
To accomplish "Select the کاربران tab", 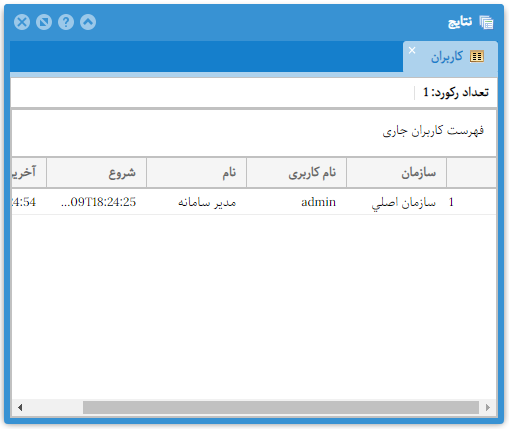I will 450,57.
